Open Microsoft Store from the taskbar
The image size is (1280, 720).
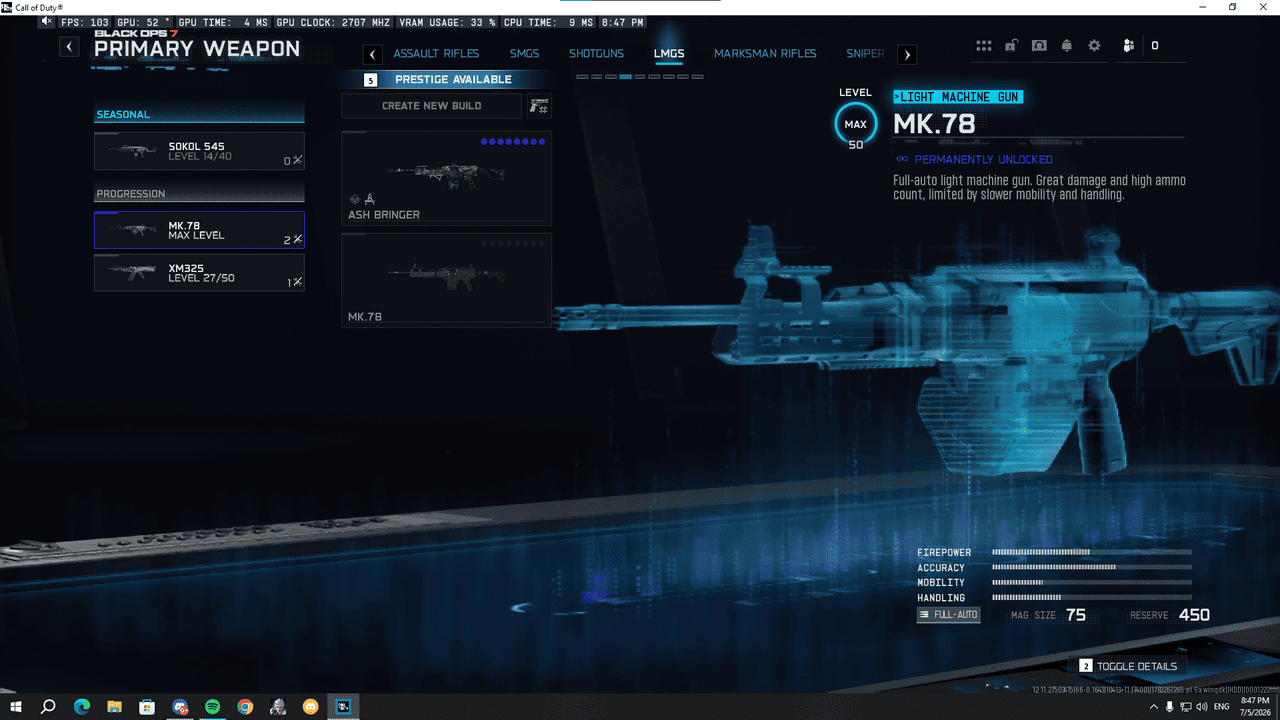click(147, 707)
